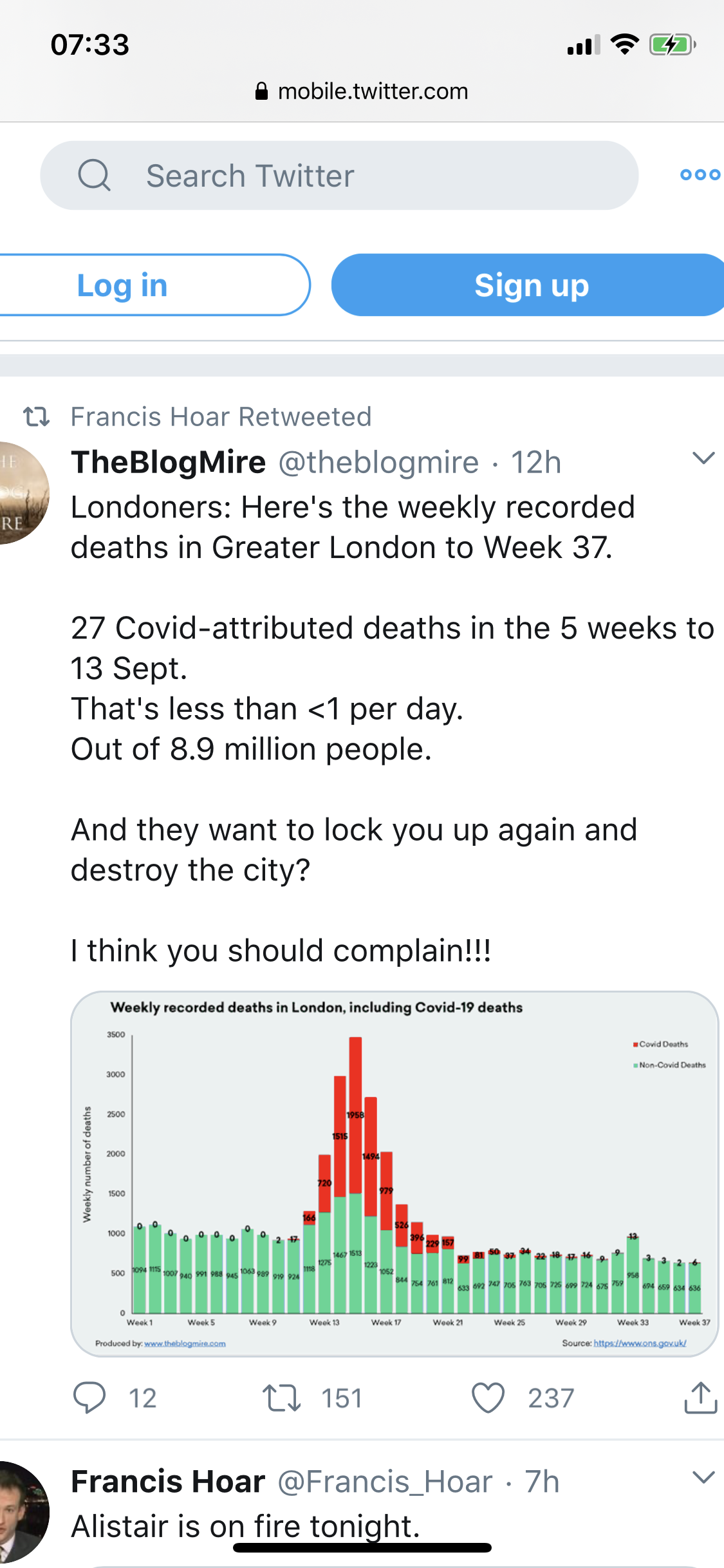Share TheBlogMire's tweet via share icon

[x=700, y=1397]
